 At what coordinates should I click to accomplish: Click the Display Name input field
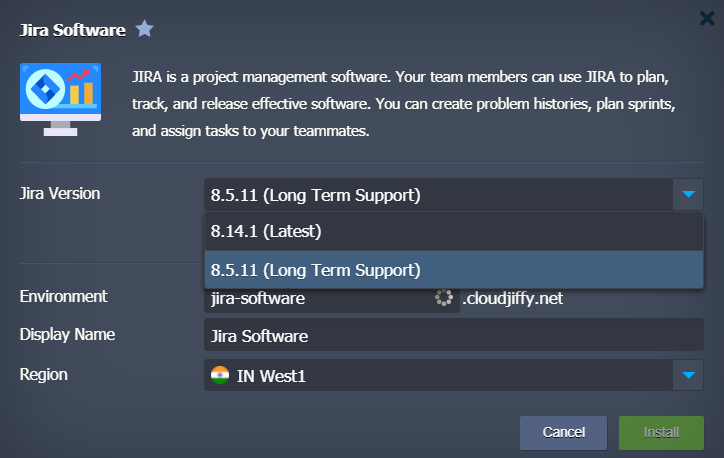[x=454, y=336]
